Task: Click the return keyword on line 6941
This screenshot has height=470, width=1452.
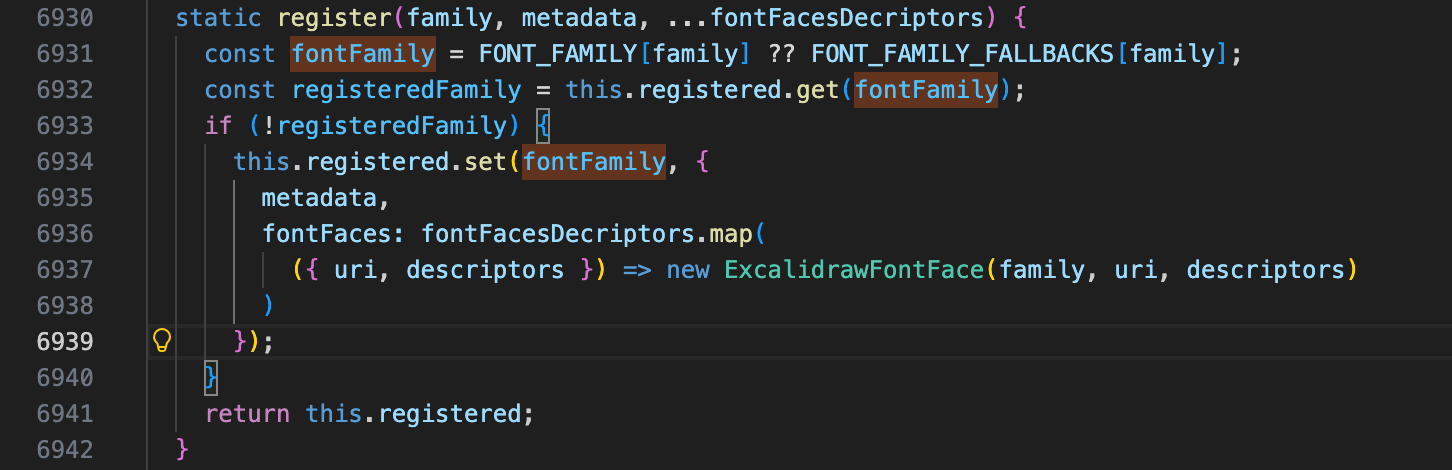Action: 247,413
